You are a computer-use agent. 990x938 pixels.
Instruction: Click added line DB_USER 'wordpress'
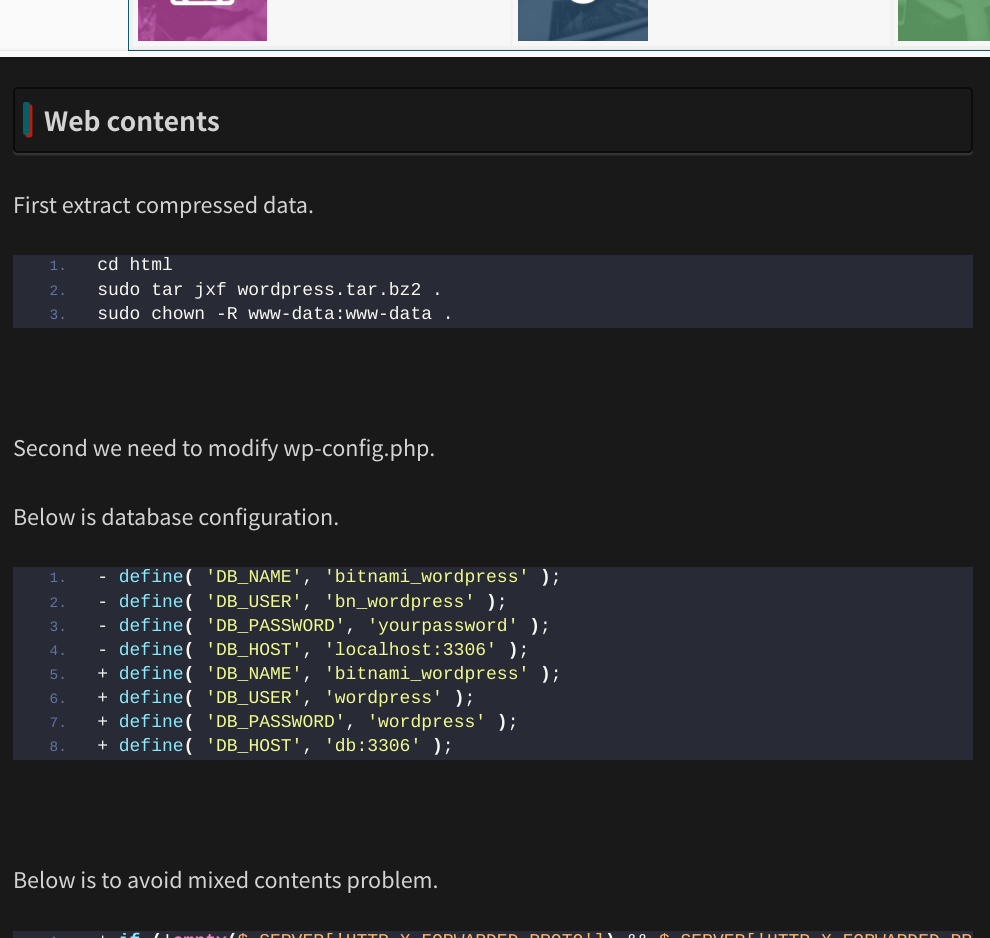(285, 698)
